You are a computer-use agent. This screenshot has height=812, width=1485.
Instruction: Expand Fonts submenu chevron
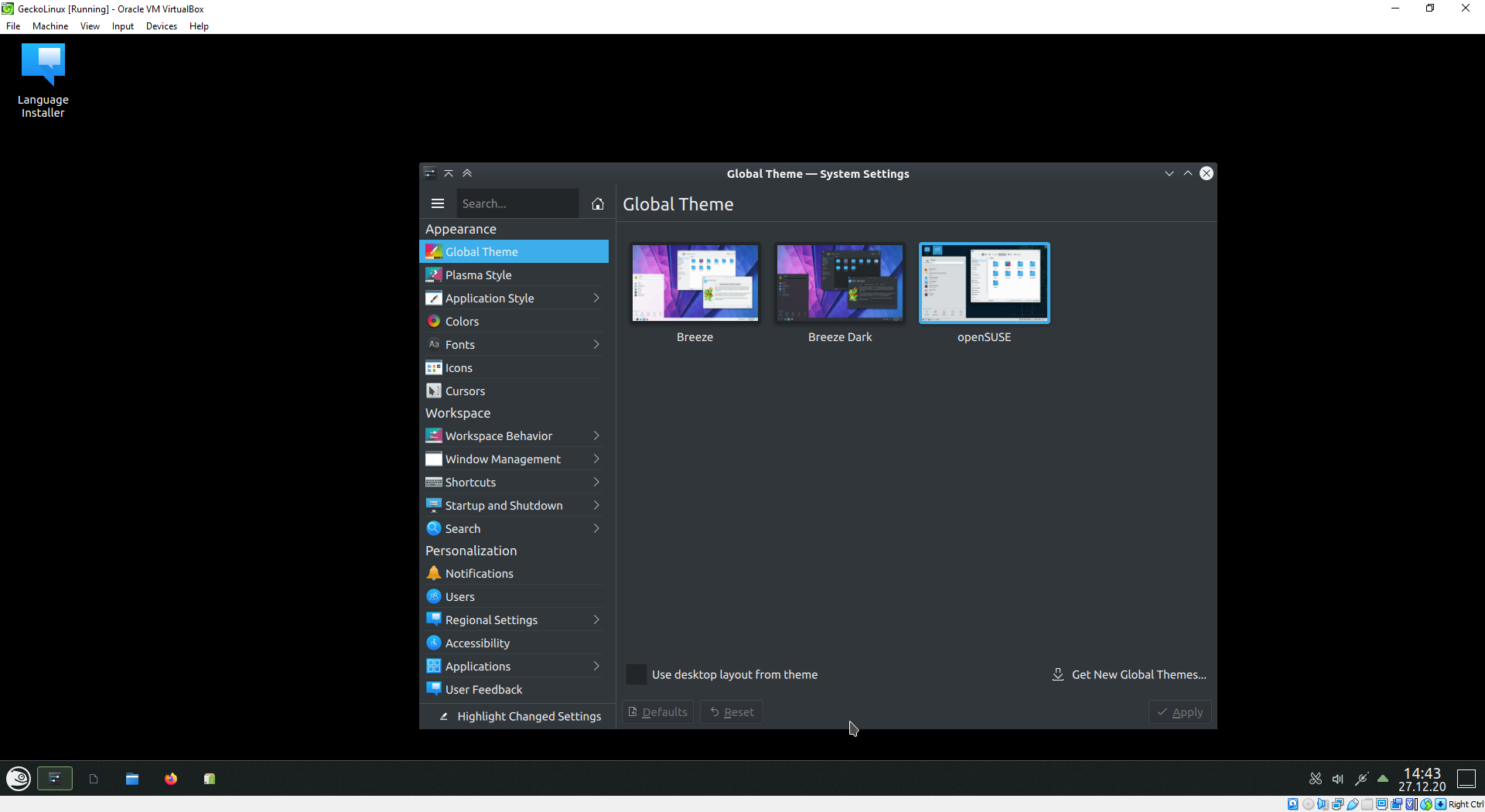[596, 344]
